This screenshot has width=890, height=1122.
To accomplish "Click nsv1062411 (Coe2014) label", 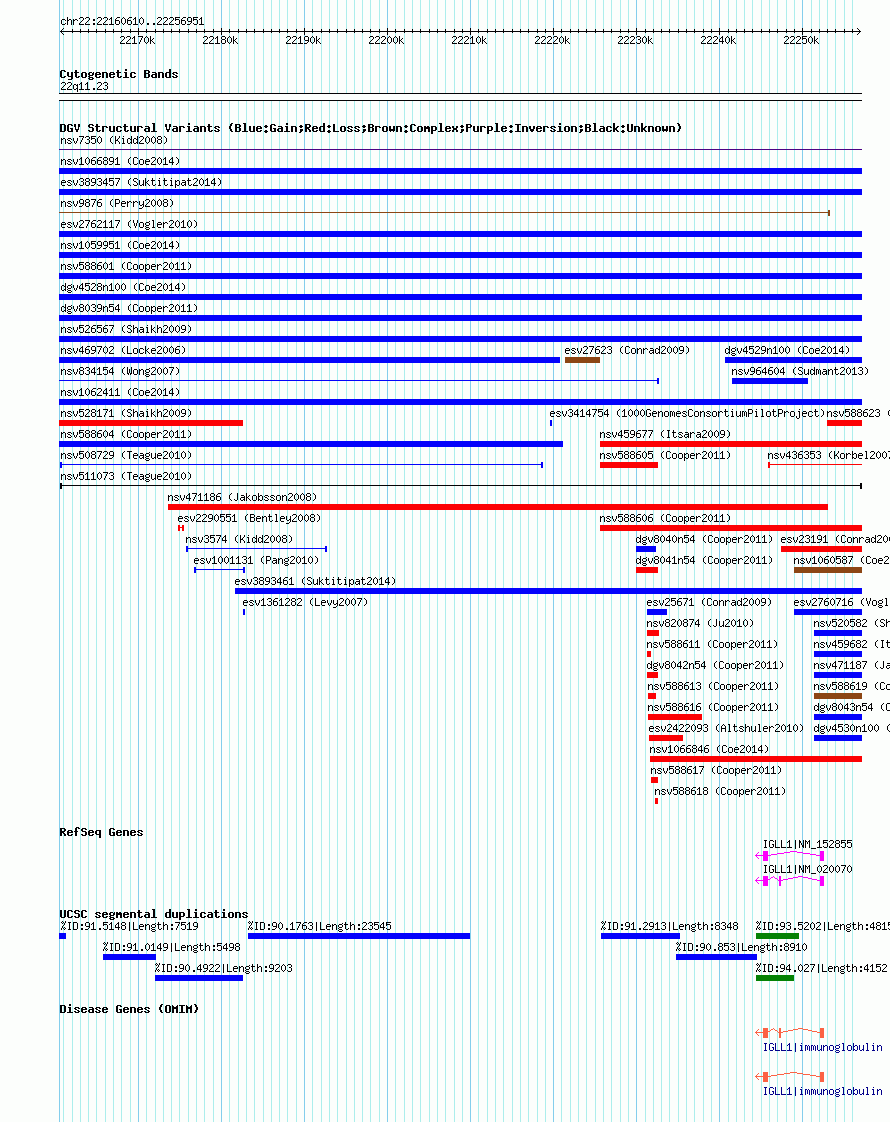I will click(120, 392).
